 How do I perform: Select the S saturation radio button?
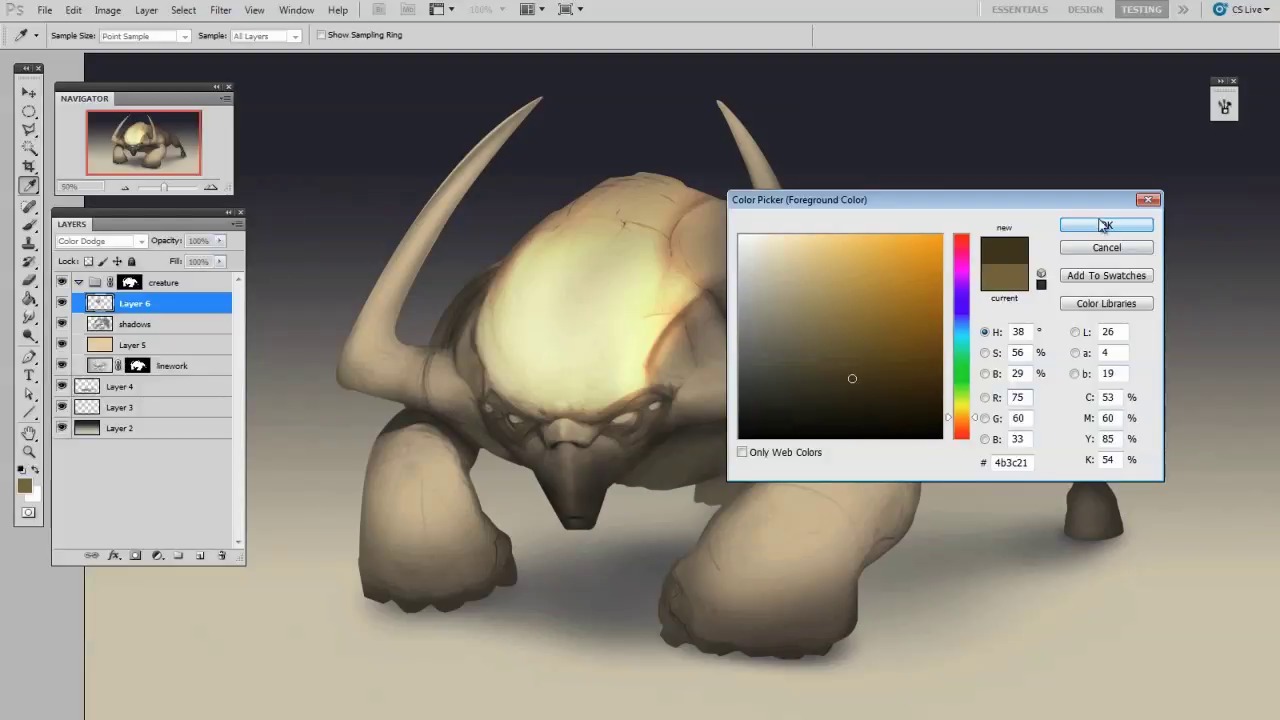tap(985, 353)
